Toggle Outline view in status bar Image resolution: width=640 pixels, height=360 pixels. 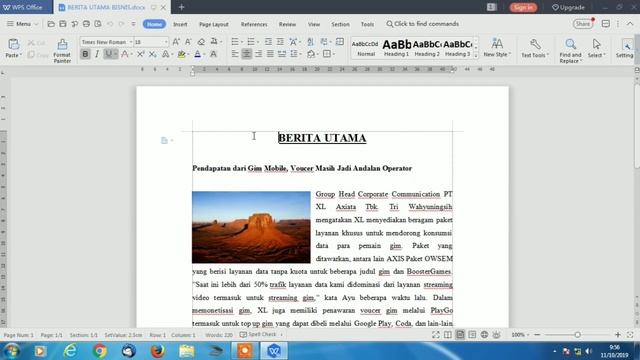(x=472, y=335)
